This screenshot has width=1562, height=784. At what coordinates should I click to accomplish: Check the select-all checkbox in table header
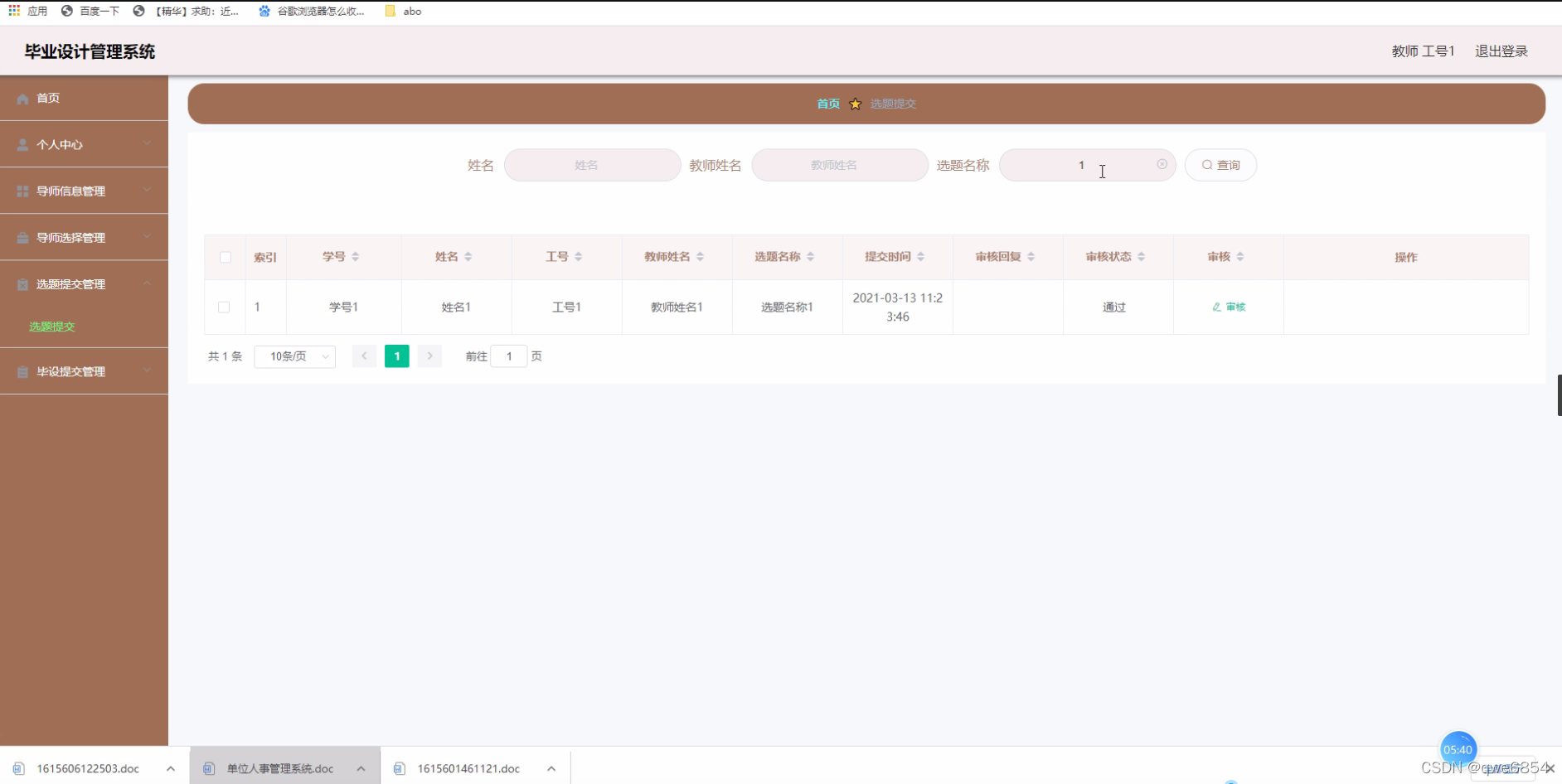pos(225,258)
